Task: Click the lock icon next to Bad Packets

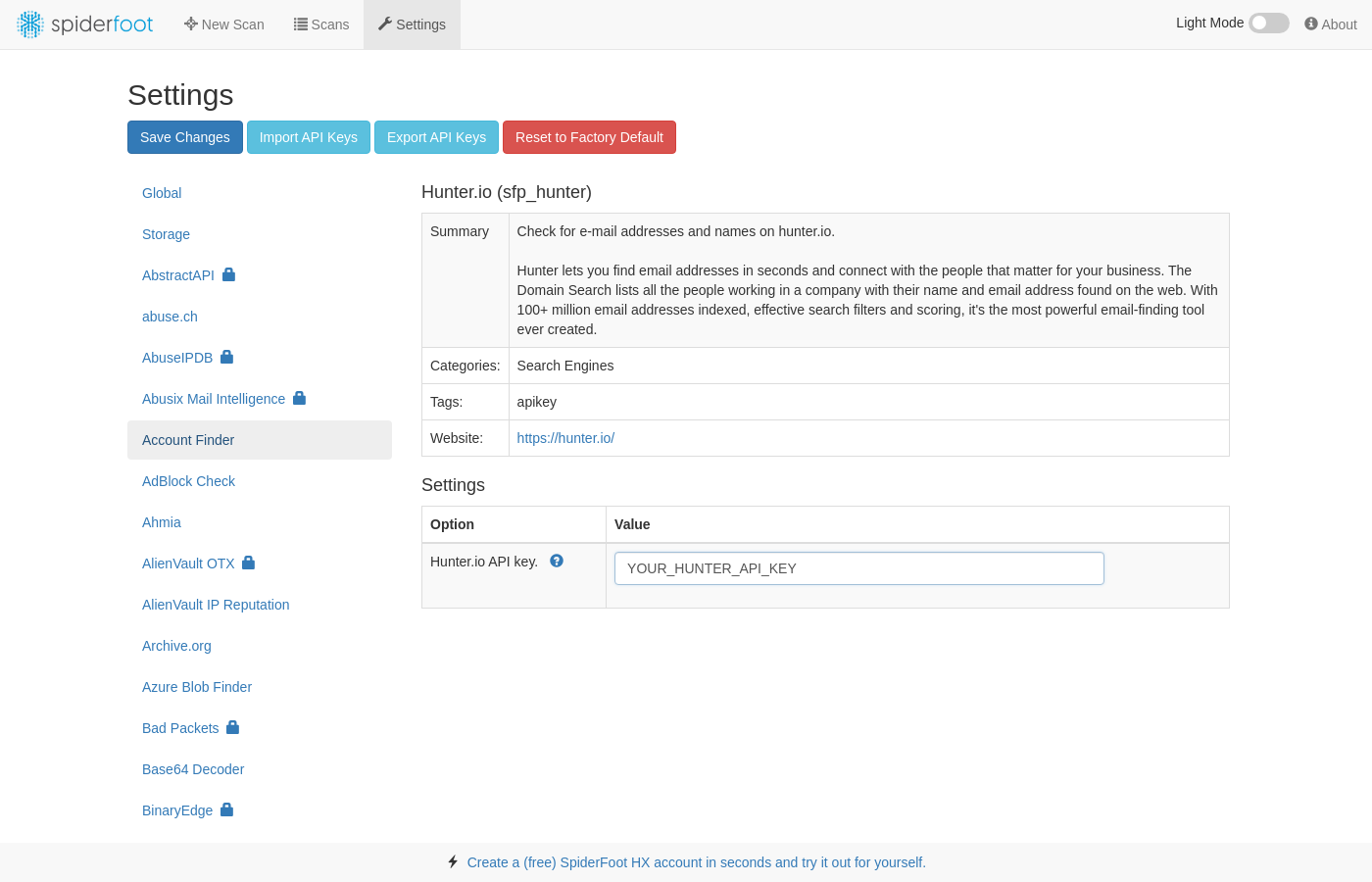Action: [x=232, y=727]
